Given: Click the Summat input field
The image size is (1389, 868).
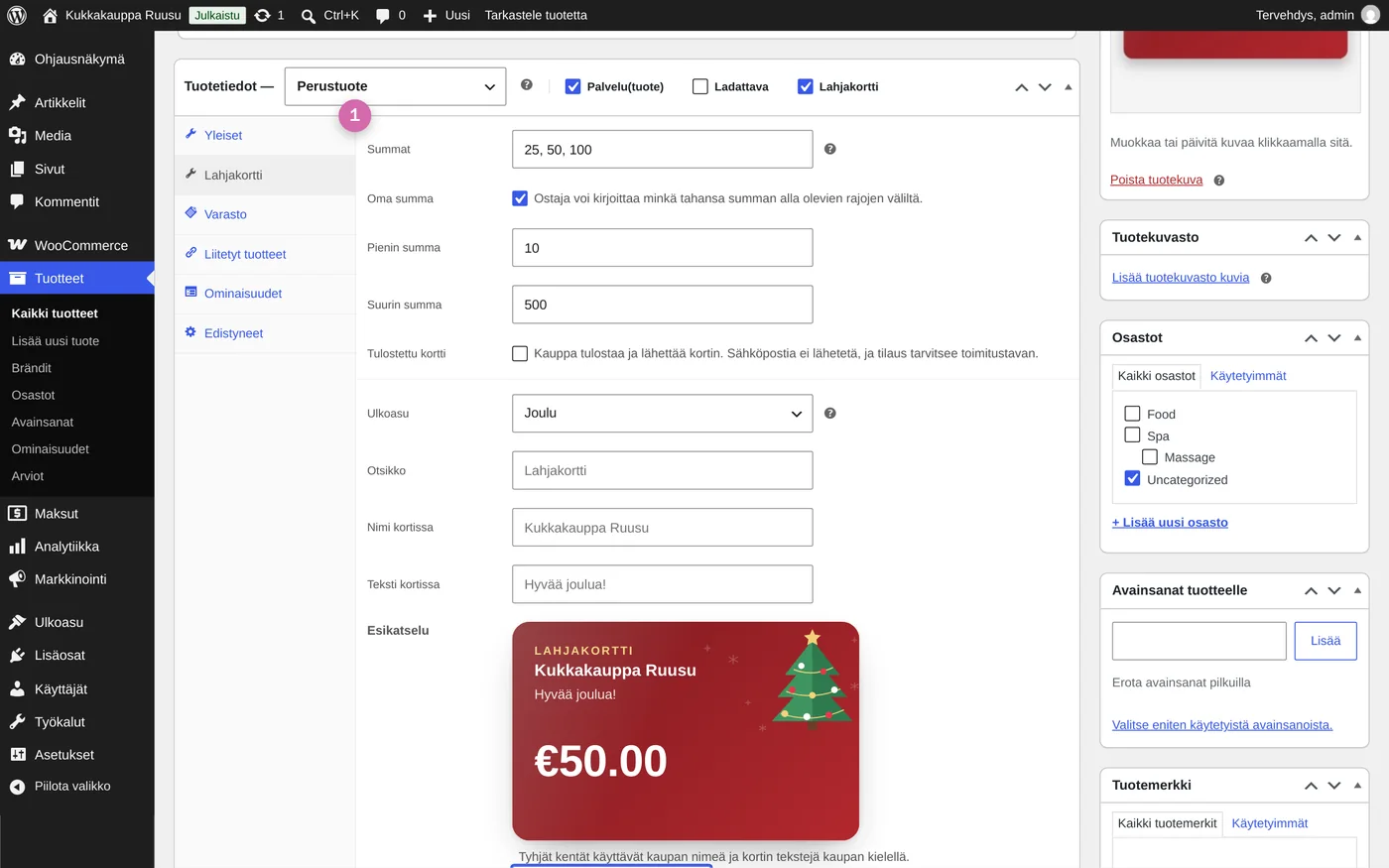Looking at the screenshot, I should click(x=663, y=150).
